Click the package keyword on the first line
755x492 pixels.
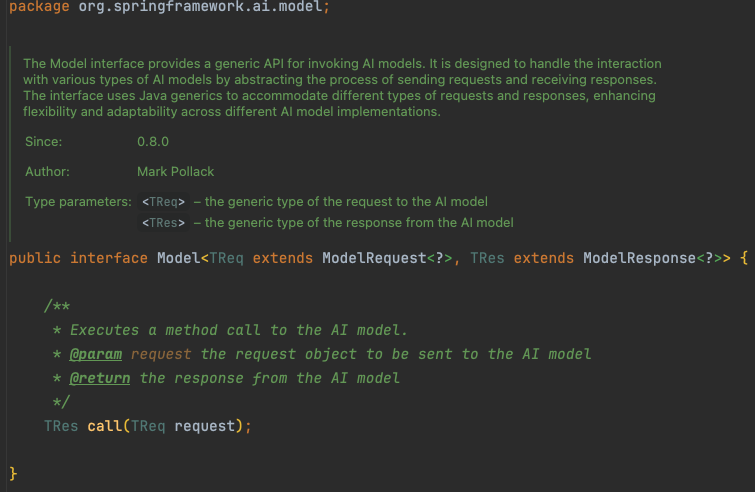point(39,6)
